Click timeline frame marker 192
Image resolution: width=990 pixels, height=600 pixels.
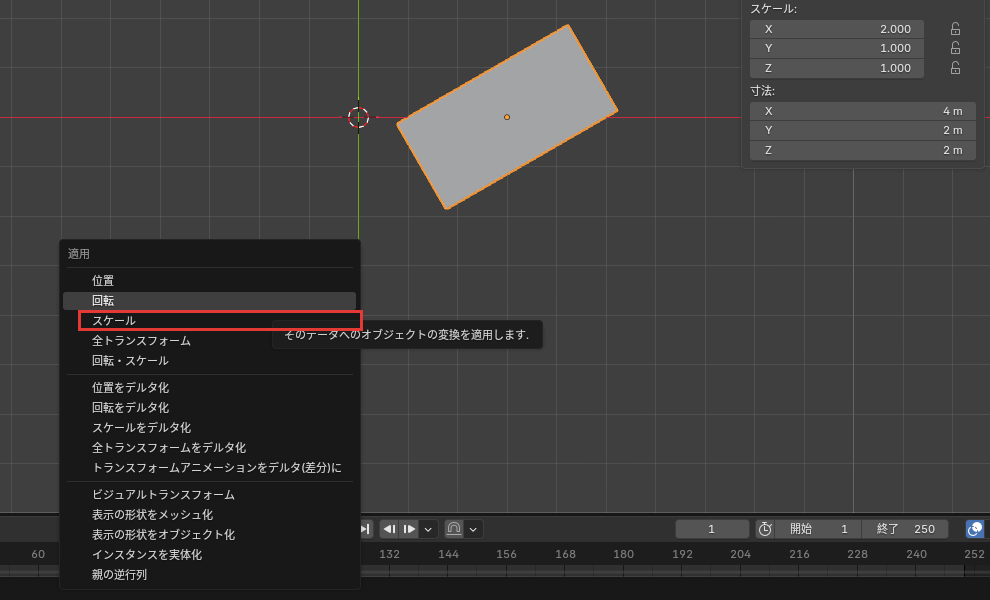coord(682,555)
